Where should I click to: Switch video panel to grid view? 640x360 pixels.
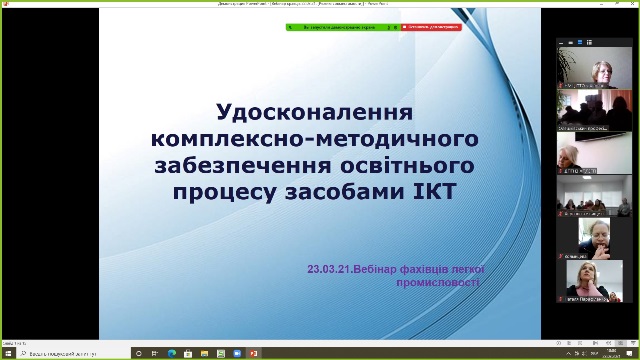(589, 42)
